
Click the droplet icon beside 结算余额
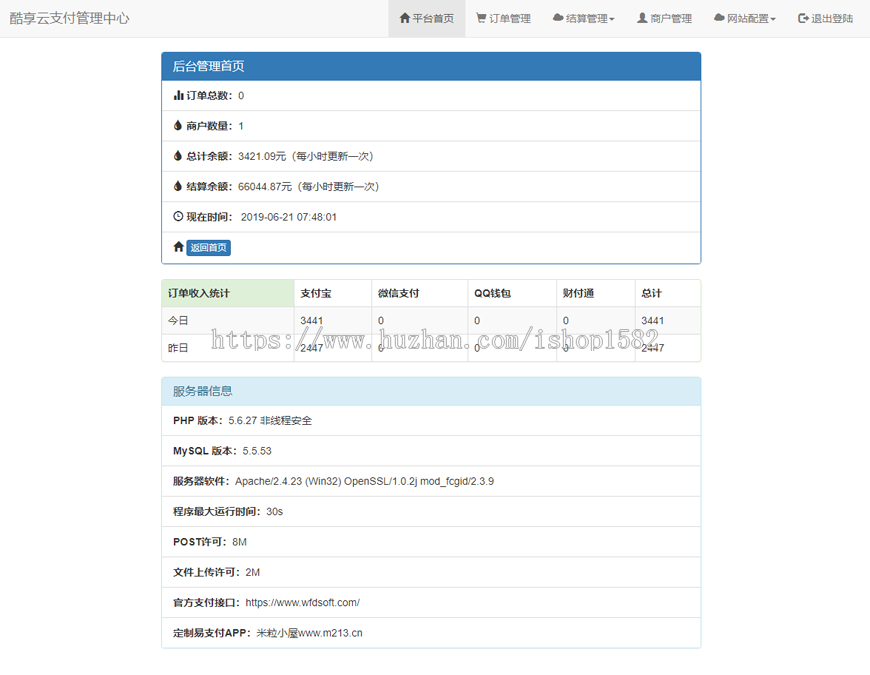pos(177,184)
